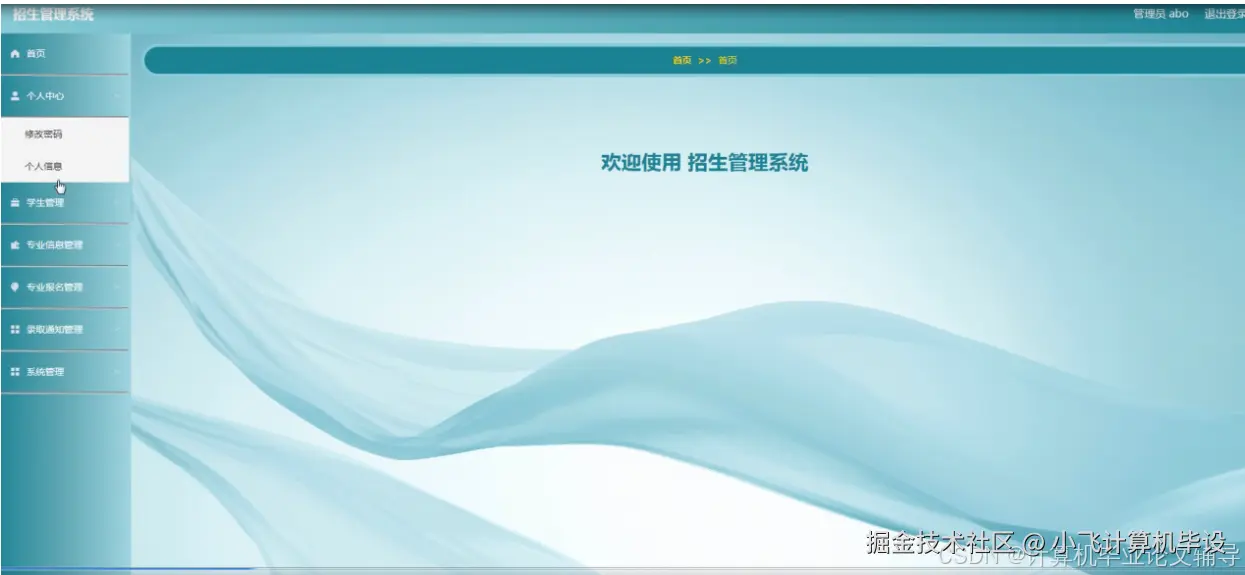Expand the 学生管理 chevron arrow
The width and height of the screenshot is (1245, 575).
[118, 203]
